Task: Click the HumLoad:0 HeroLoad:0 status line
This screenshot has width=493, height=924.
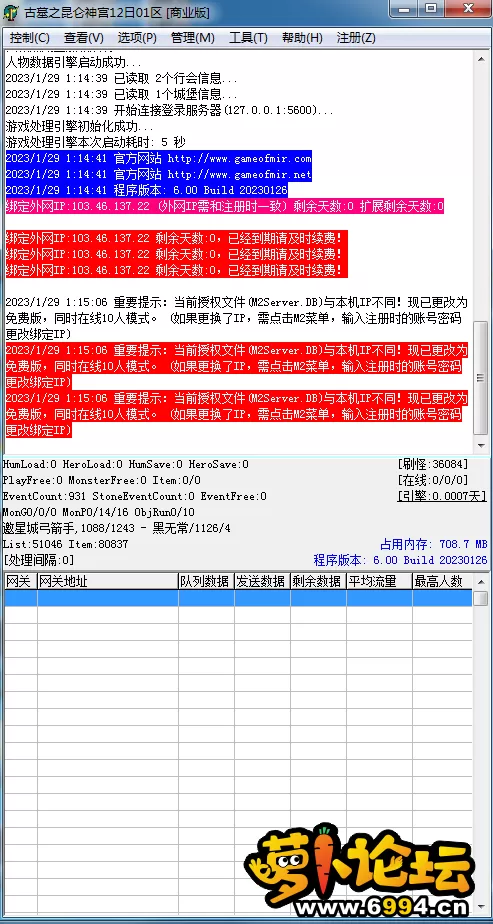Action: click(125, 464)
